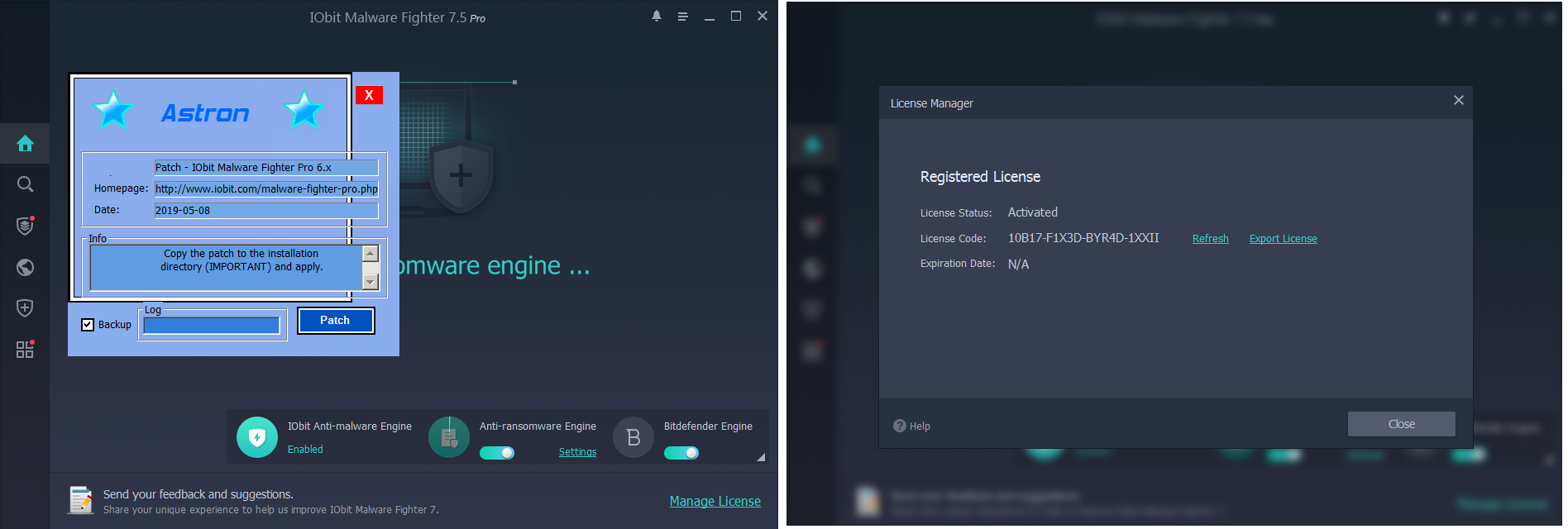Click the Info box scroll down arrow
Screen dimensions: 1568x529
click(370, 282)
